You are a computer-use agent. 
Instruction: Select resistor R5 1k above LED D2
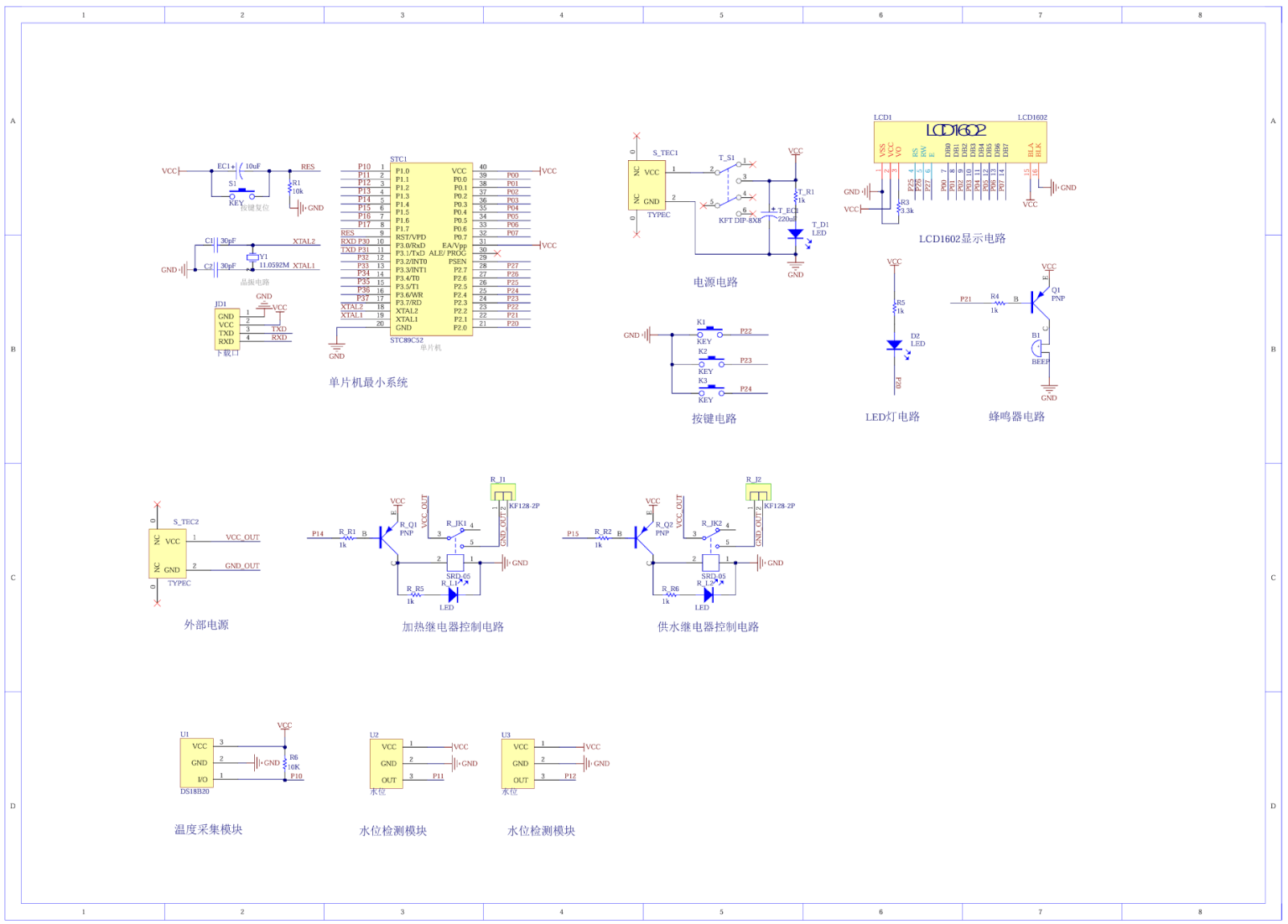(895, 307)
